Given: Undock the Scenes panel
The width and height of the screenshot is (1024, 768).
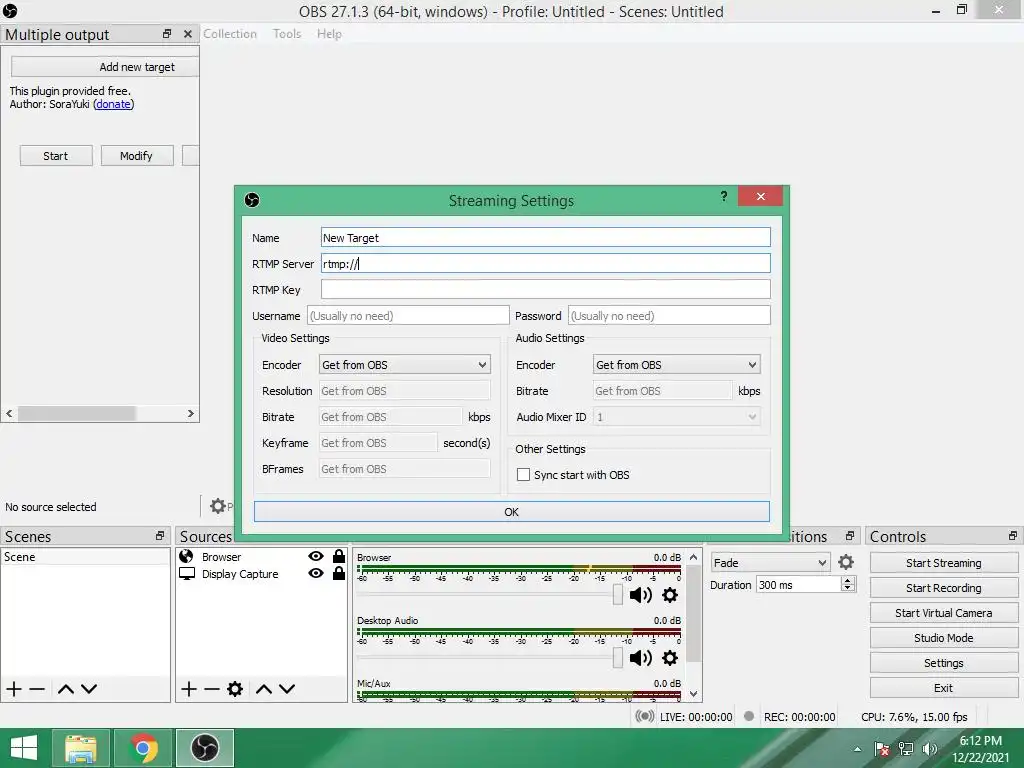Looking at the screenshot, I should (x=160, y=536).
